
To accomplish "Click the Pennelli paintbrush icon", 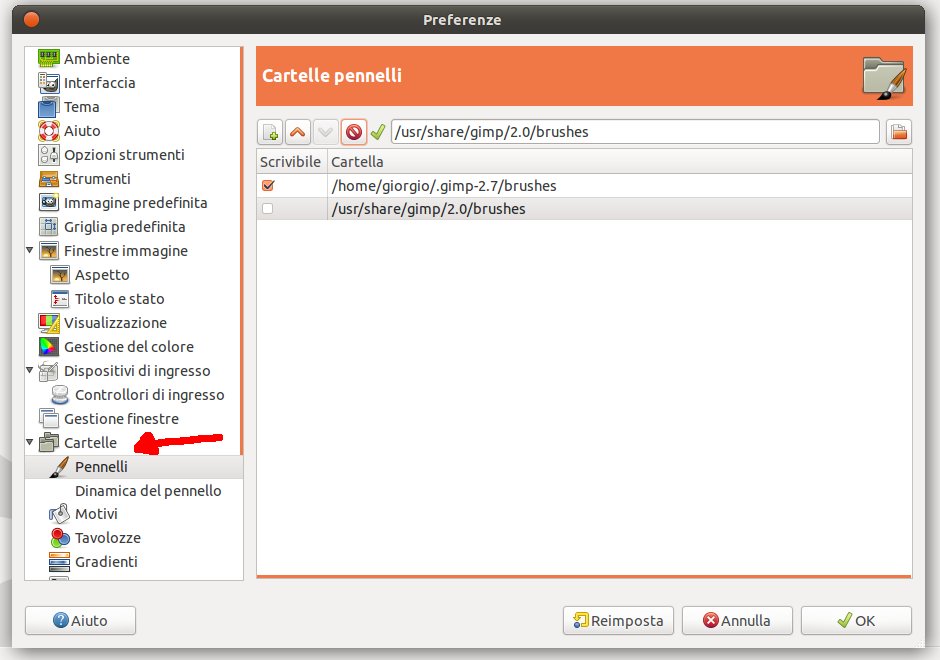I will coord(59,466).
